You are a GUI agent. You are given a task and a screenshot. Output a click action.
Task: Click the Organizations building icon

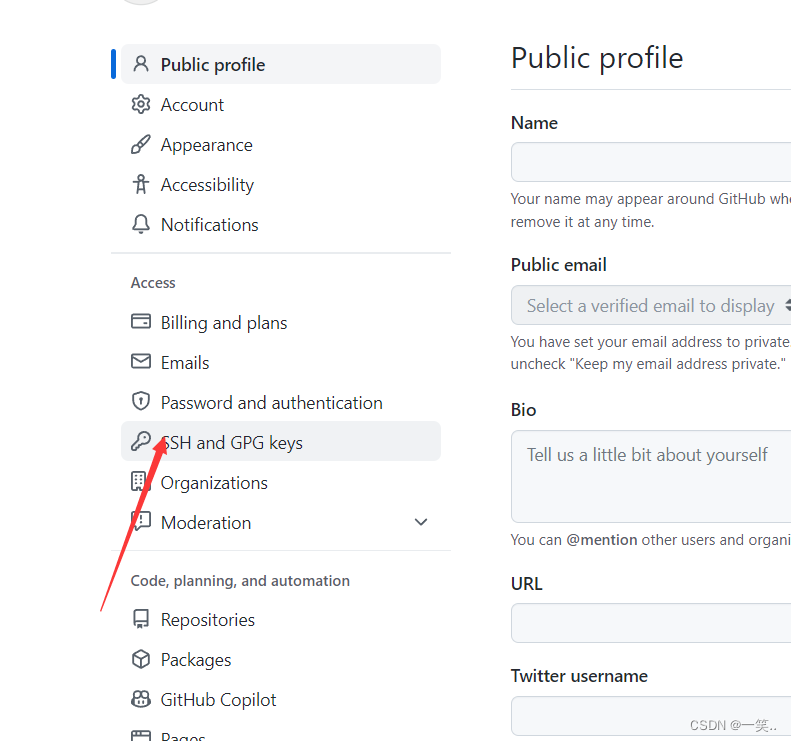point(140,481)
